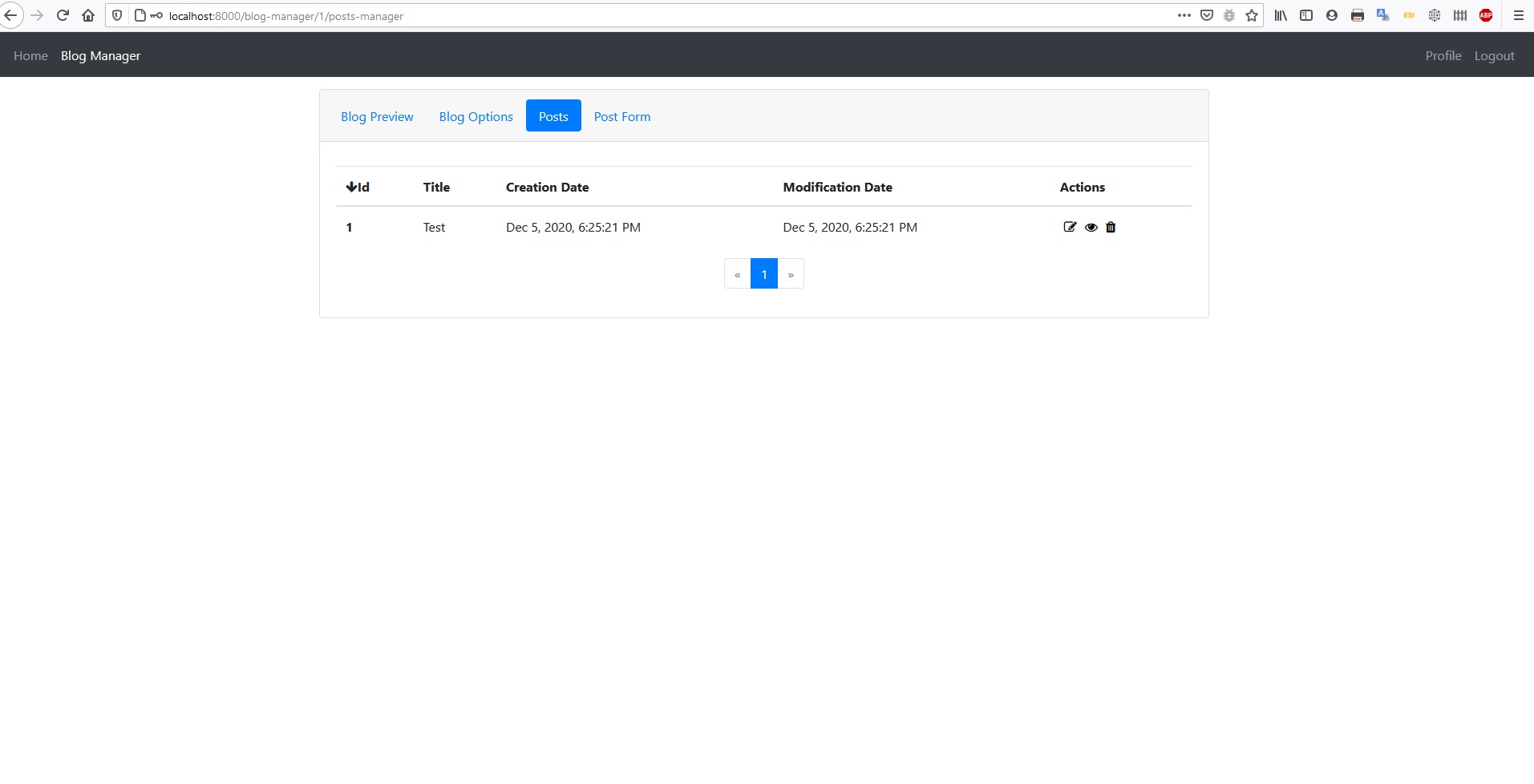Go to next page with » button
1534x784 pixels.
click(791, 274)
